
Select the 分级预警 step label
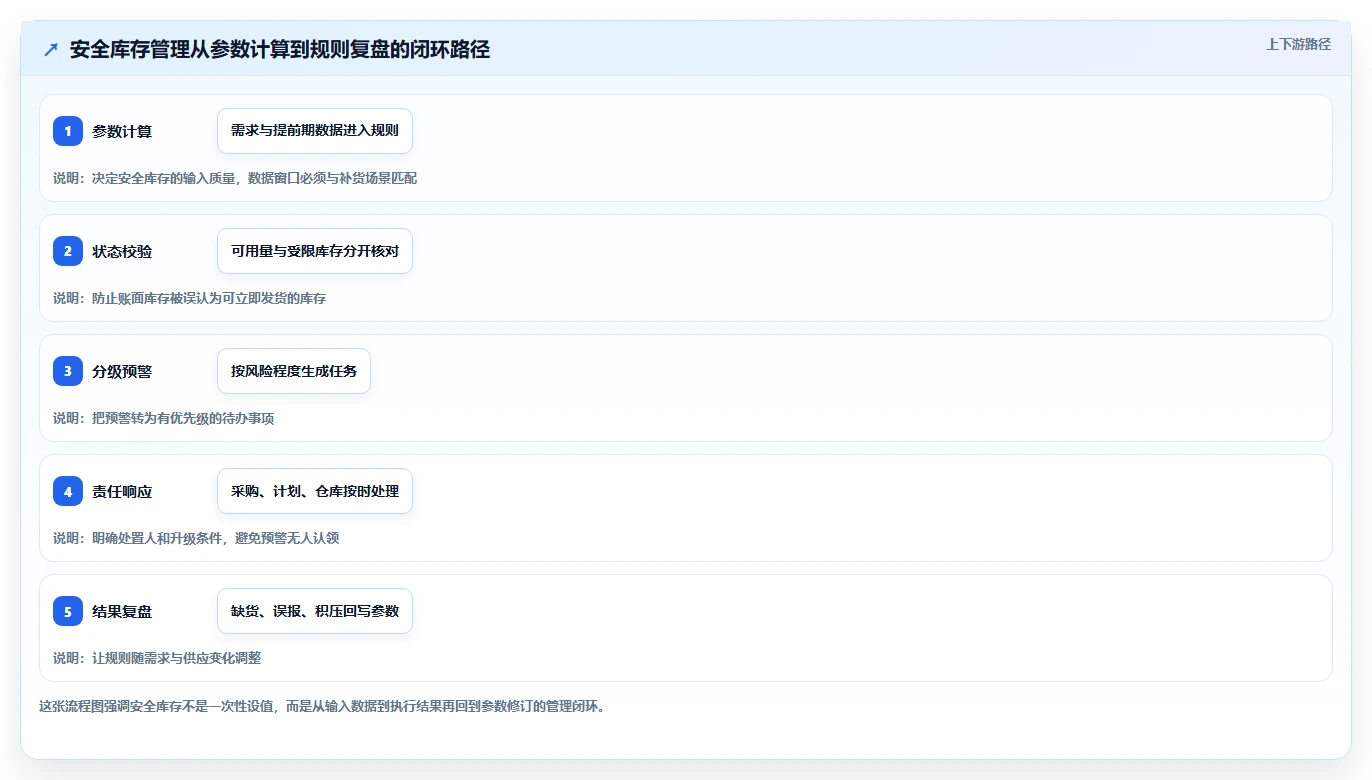(x=122, y=371)
